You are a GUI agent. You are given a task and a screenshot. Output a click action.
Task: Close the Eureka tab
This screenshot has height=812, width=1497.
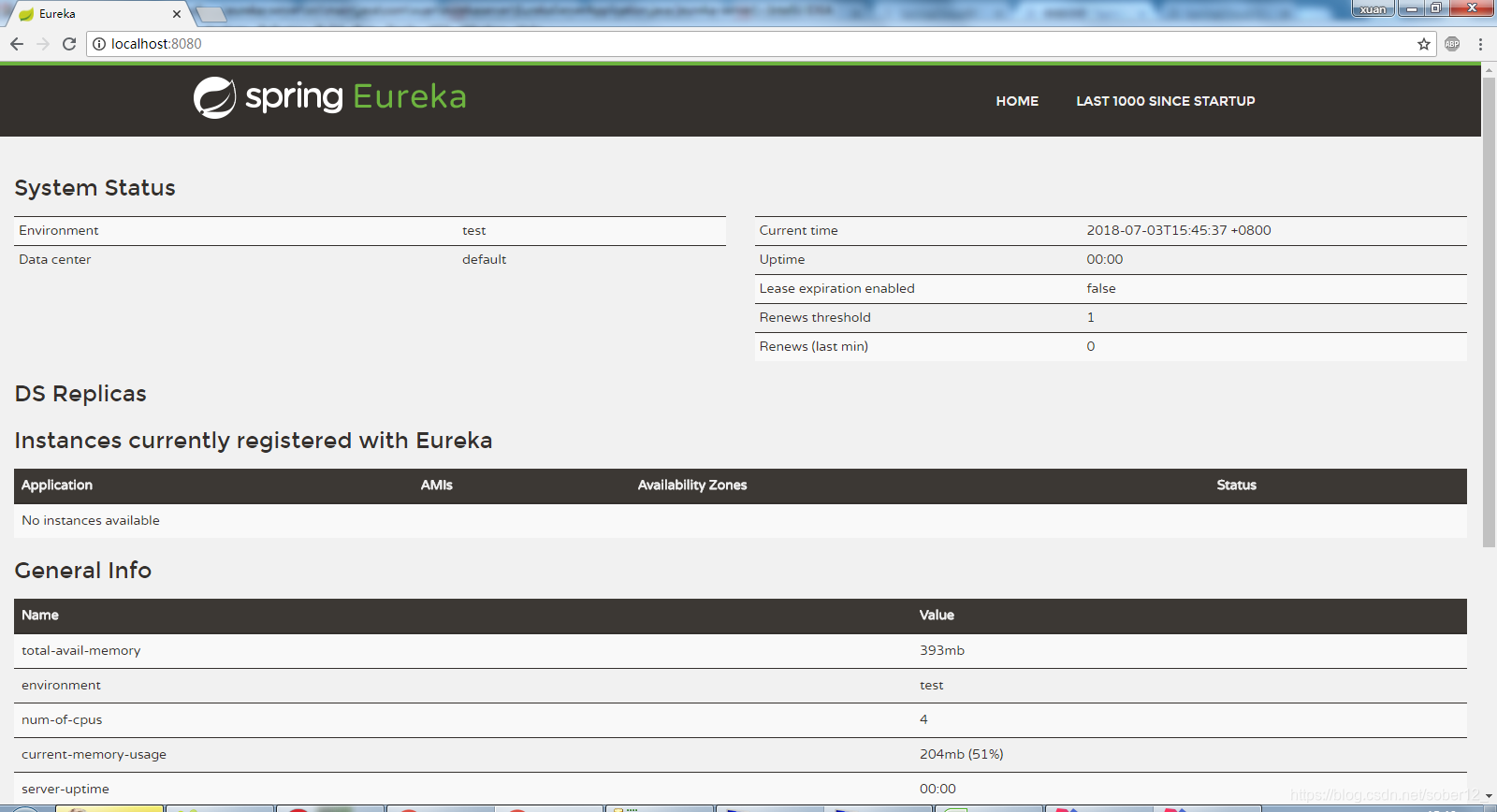pyautogui.click(x=177, y=14)
